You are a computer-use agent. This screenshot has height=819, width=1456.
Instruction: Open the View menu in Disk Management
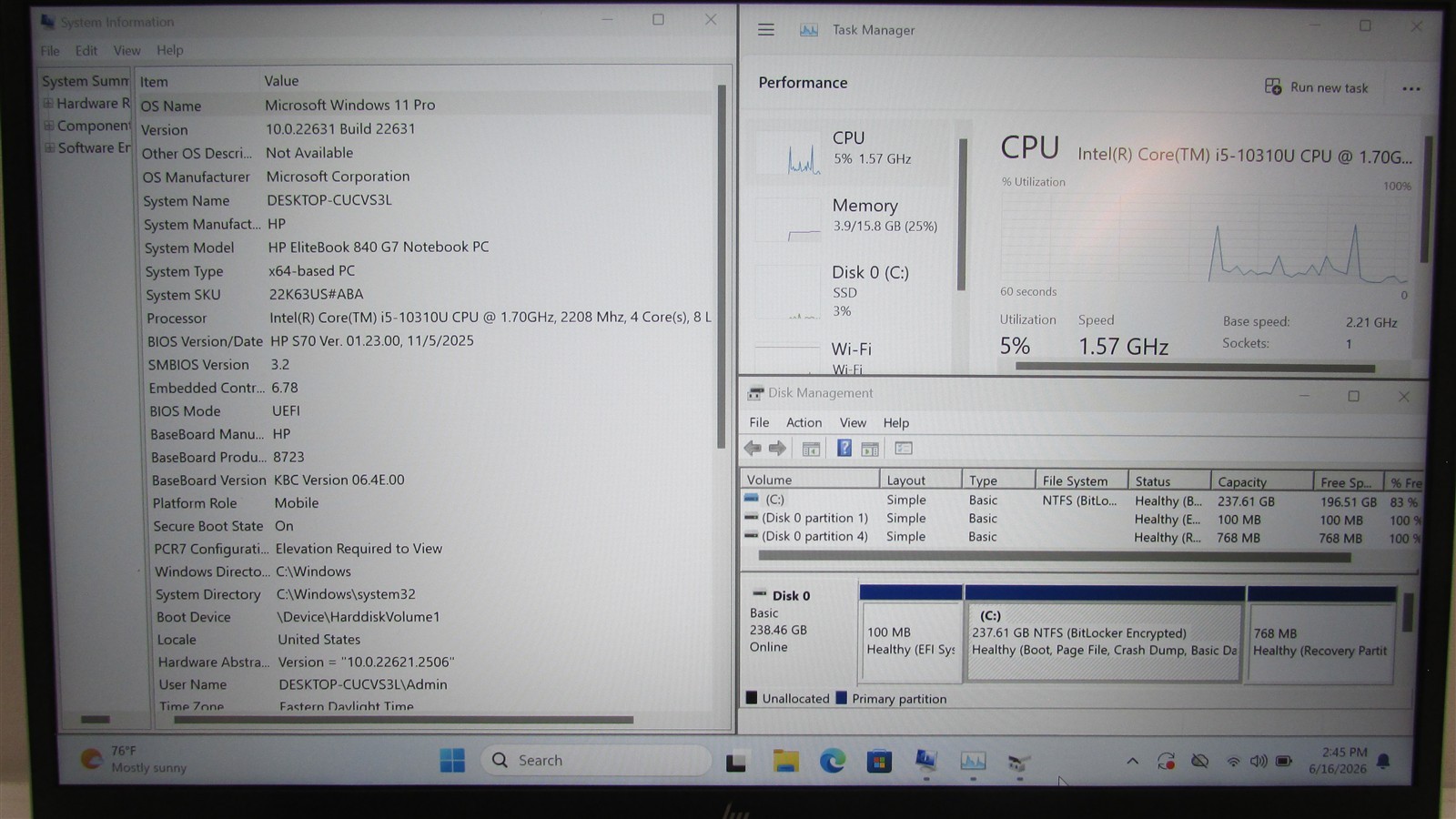(x=853, y=422)
